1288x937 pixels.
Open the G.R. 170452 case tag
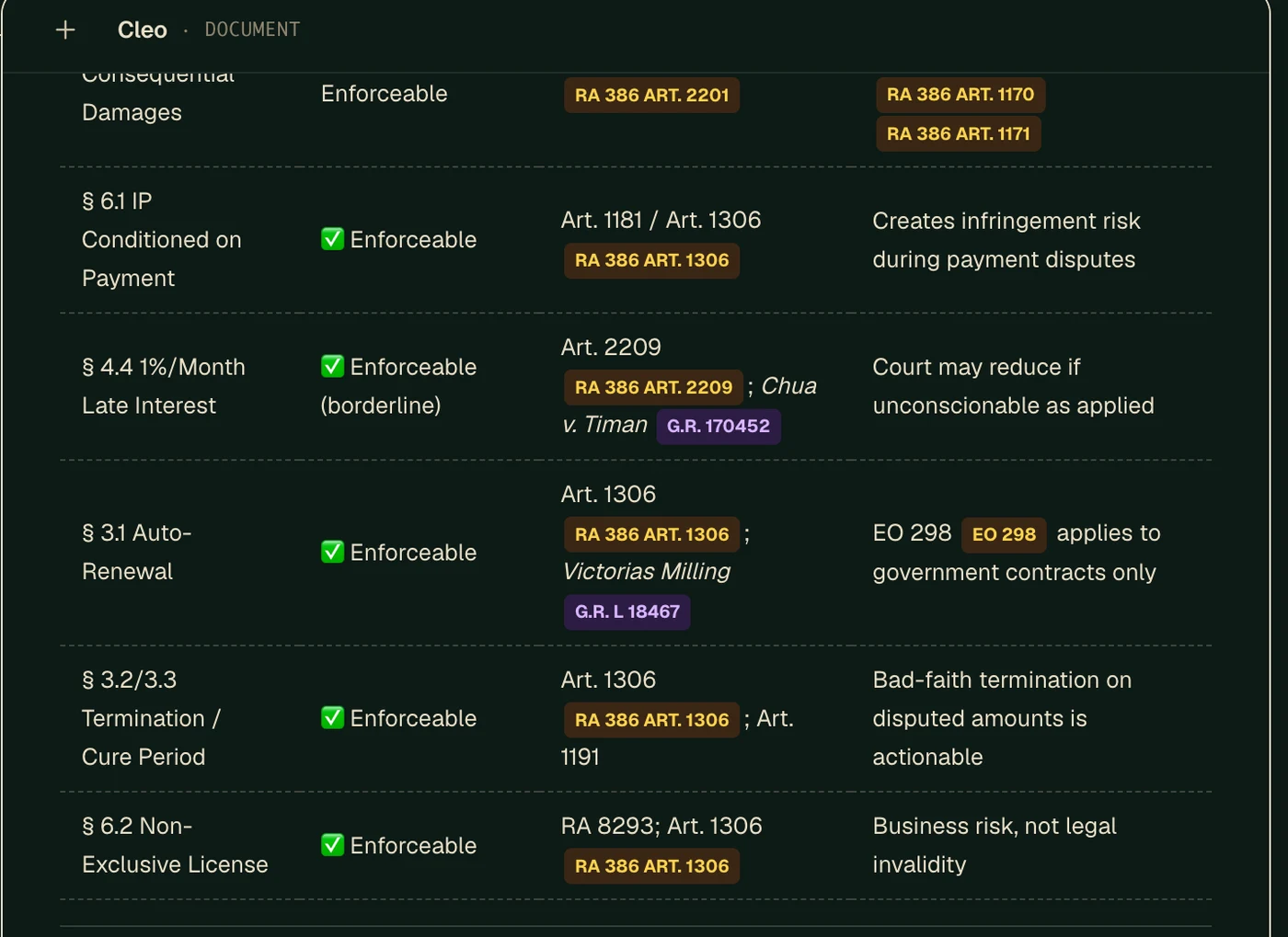(719, 426)
